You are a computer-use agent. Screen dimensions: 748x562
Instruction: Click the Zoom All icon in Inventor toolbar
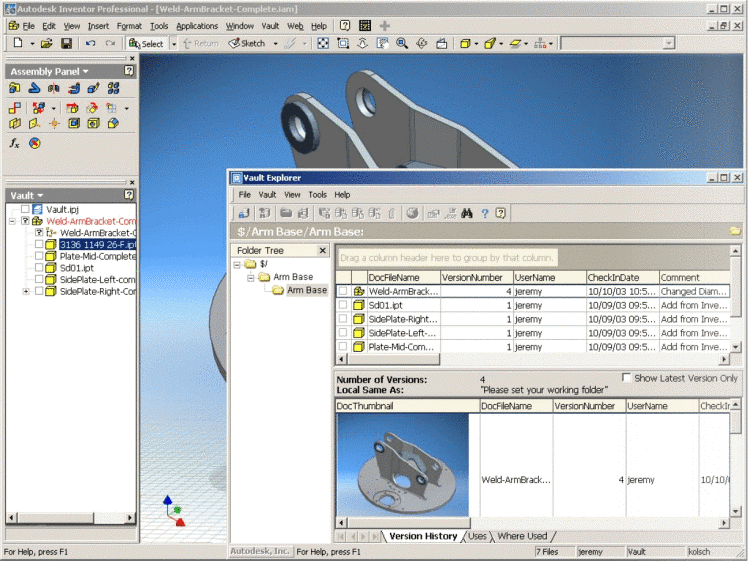(x=323, y=43)
